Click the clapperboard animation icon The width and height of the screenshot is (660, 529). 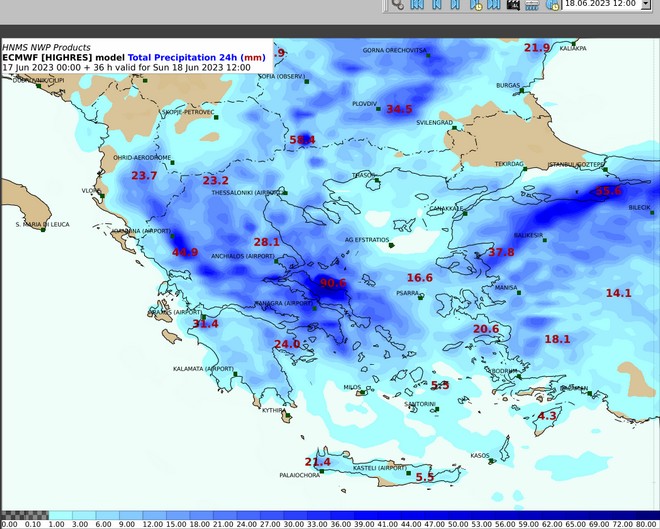point(514,5)
